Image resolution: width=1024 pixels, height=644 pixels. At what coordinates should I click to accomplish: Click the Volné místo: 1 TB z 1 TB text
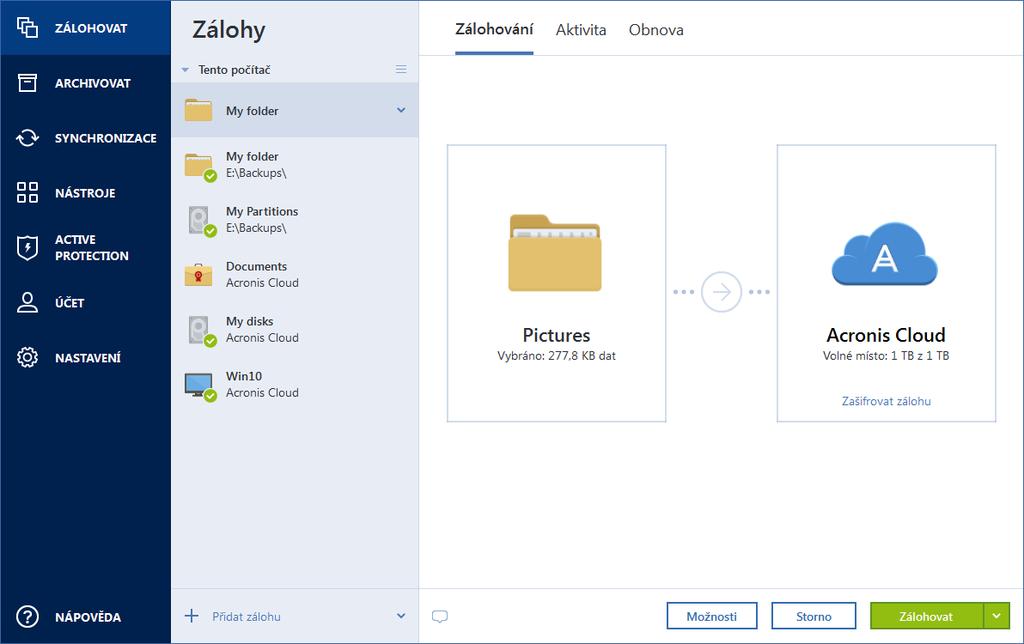pos(886,356)
